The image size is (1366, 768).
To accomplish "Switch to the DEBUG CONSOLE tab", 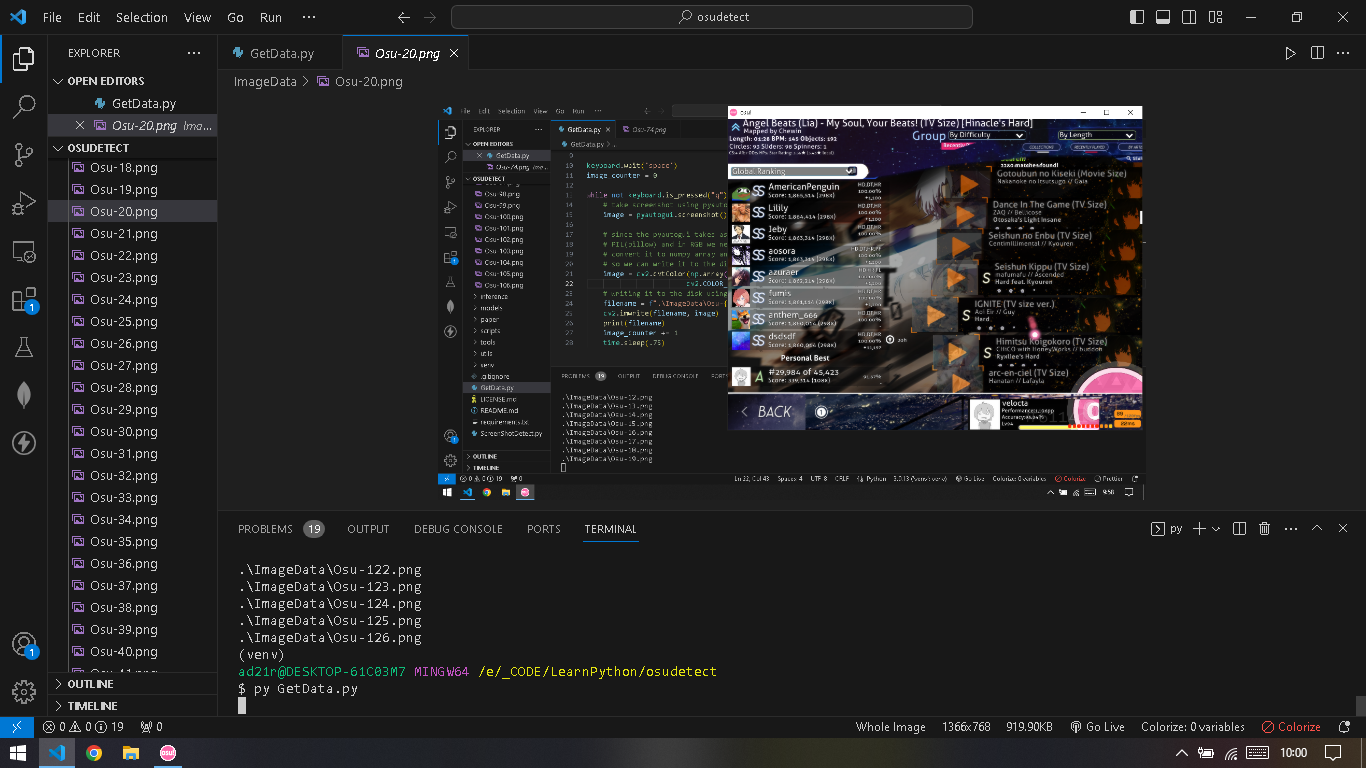I will 458,529.
